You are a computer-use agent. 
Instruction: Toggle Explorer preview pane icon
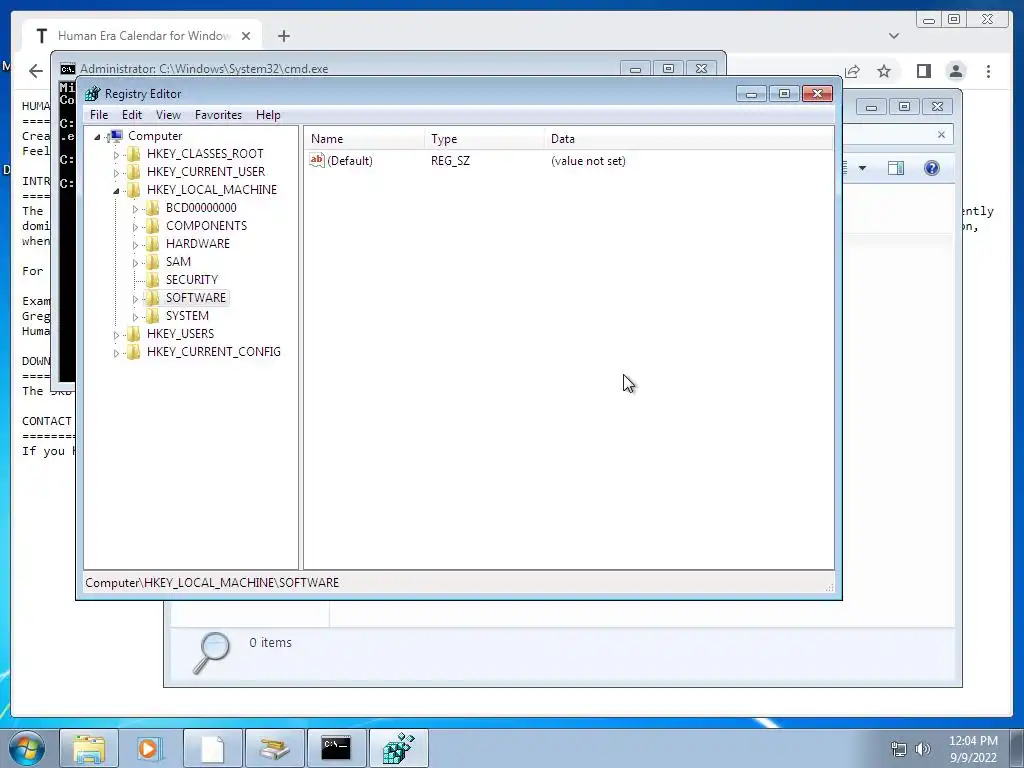896,168
